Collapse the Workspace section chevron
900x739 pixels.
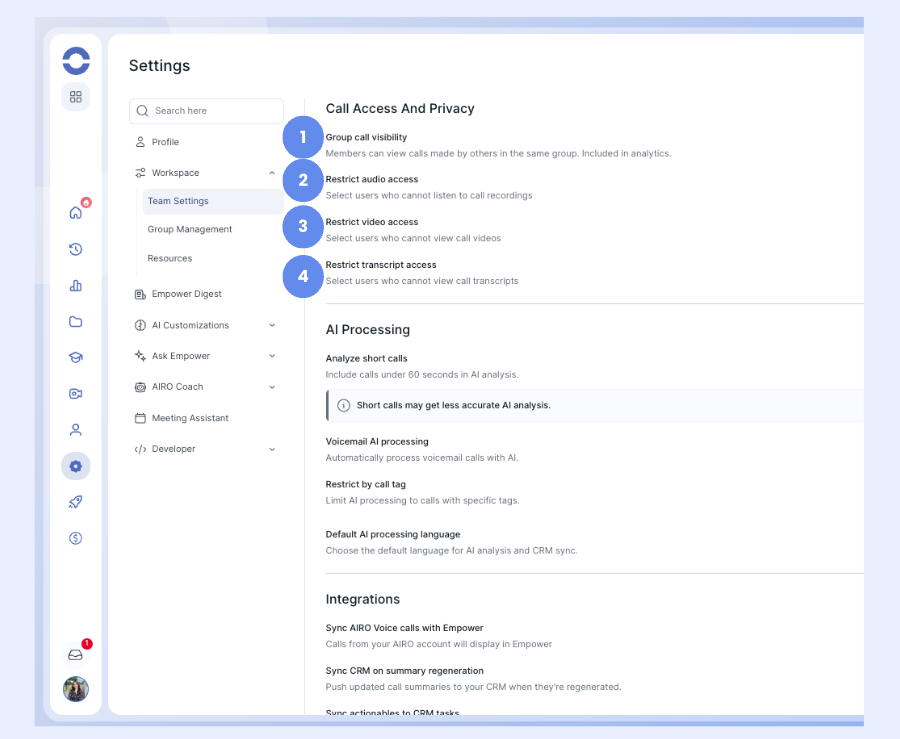coord(272,173)
